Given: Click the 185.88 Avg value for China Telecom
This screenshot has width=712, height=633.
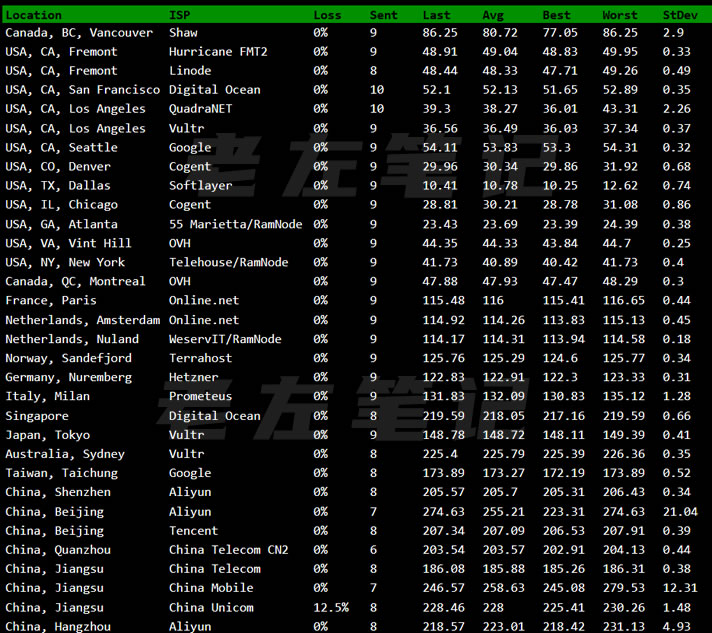Looking at the screenshot, I should pyautogui.click(x=503, y=569).
